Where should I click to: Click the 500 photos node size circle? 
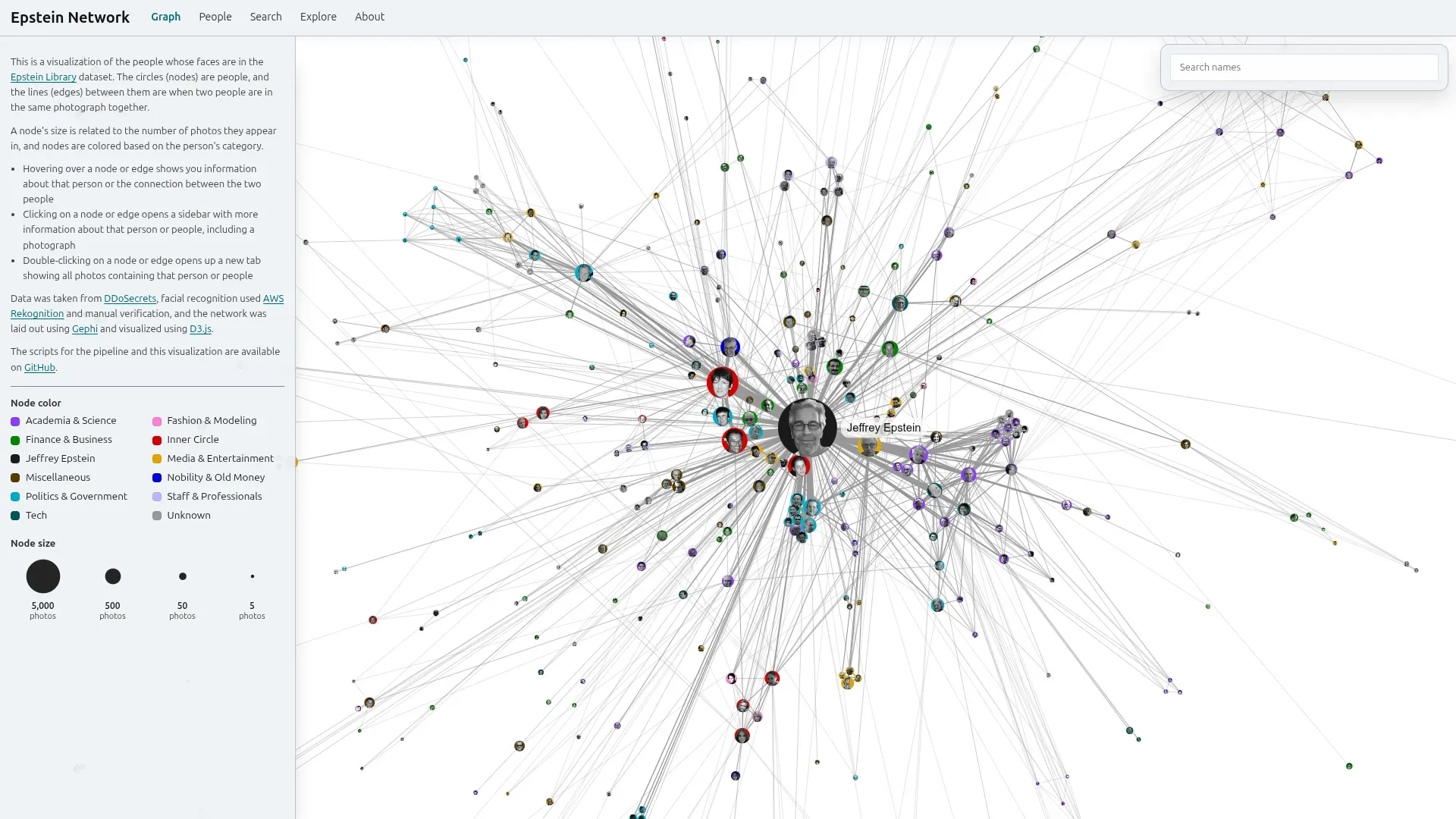[113, 576]
